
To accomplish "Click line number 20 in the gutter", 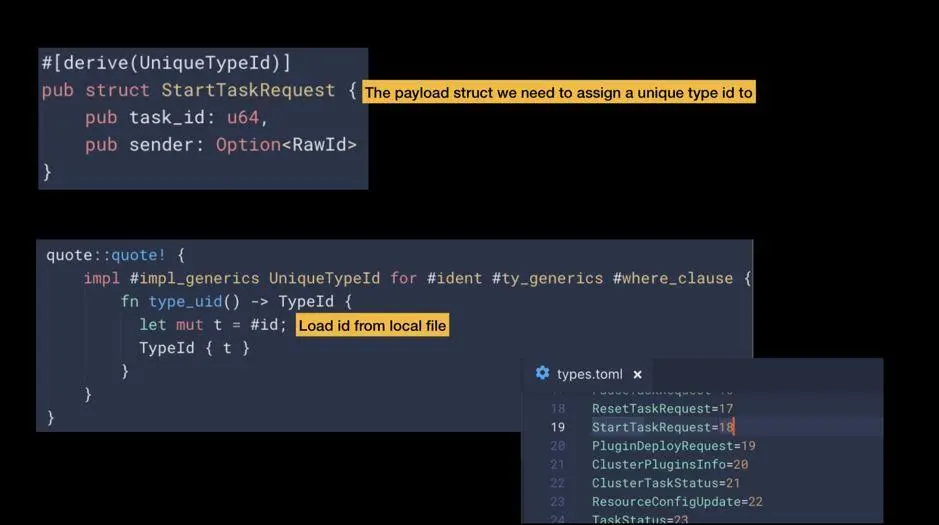I will [558, 446].
